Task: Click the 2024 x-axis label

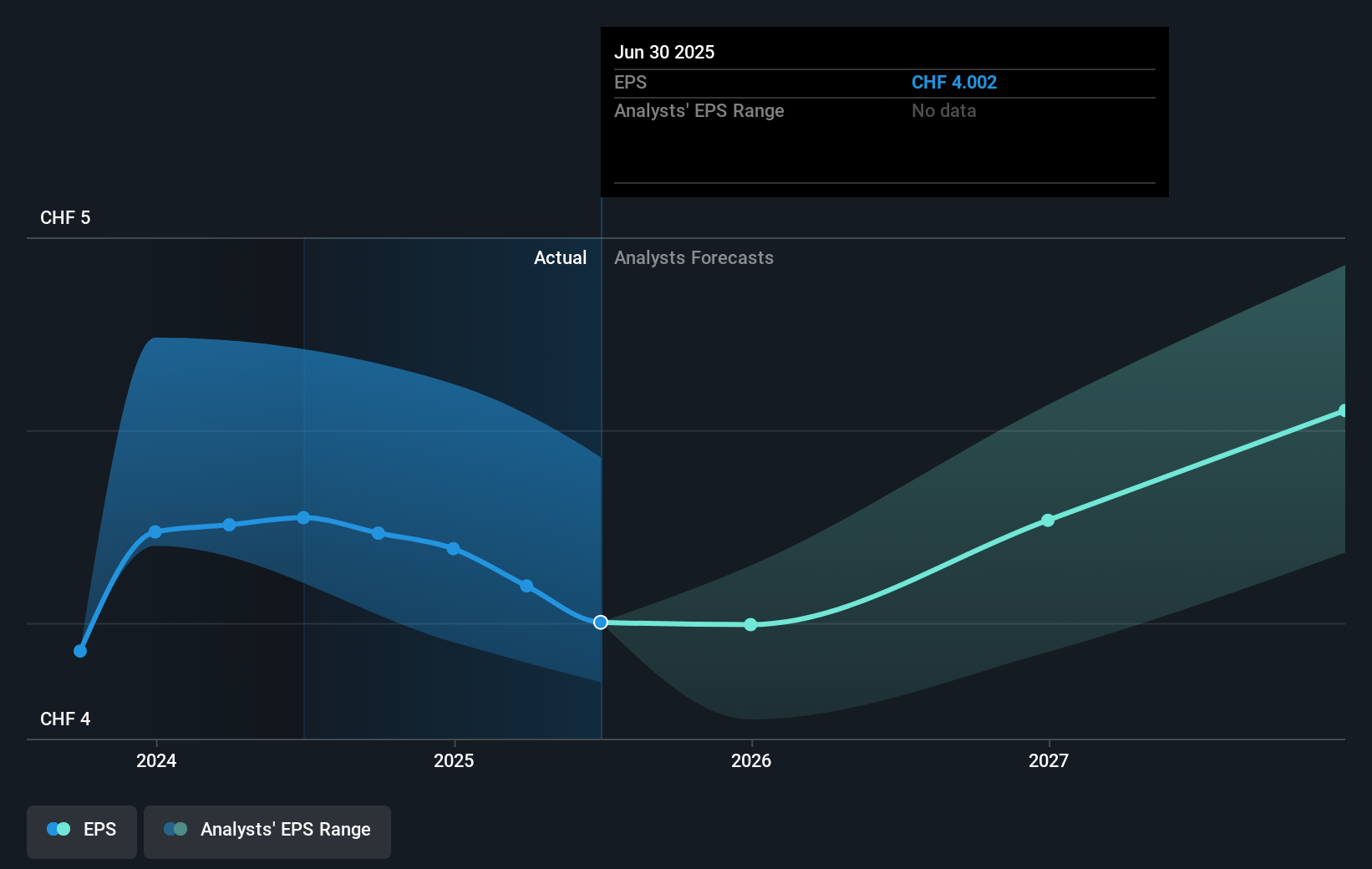Action: [156, 760]
